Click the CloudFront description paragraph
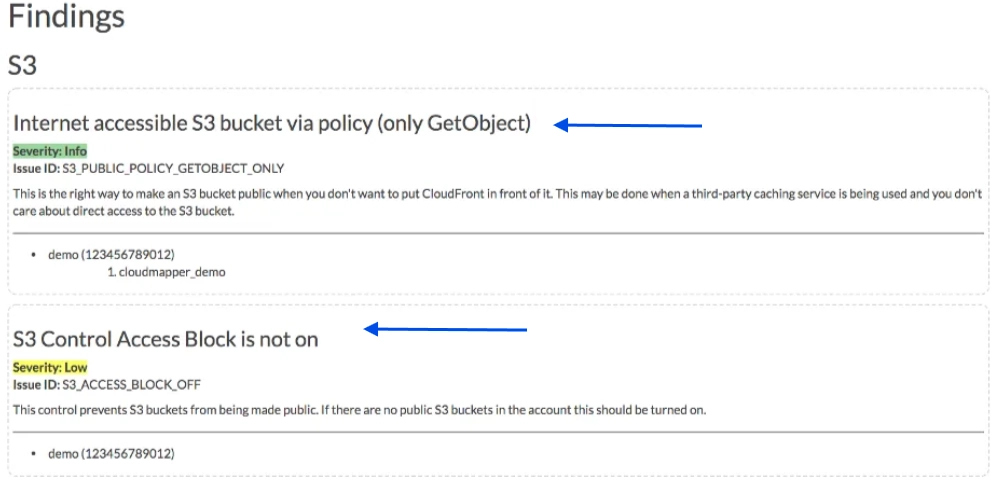Viewport: 991px width, 484px height. click(x=497, y=203)
